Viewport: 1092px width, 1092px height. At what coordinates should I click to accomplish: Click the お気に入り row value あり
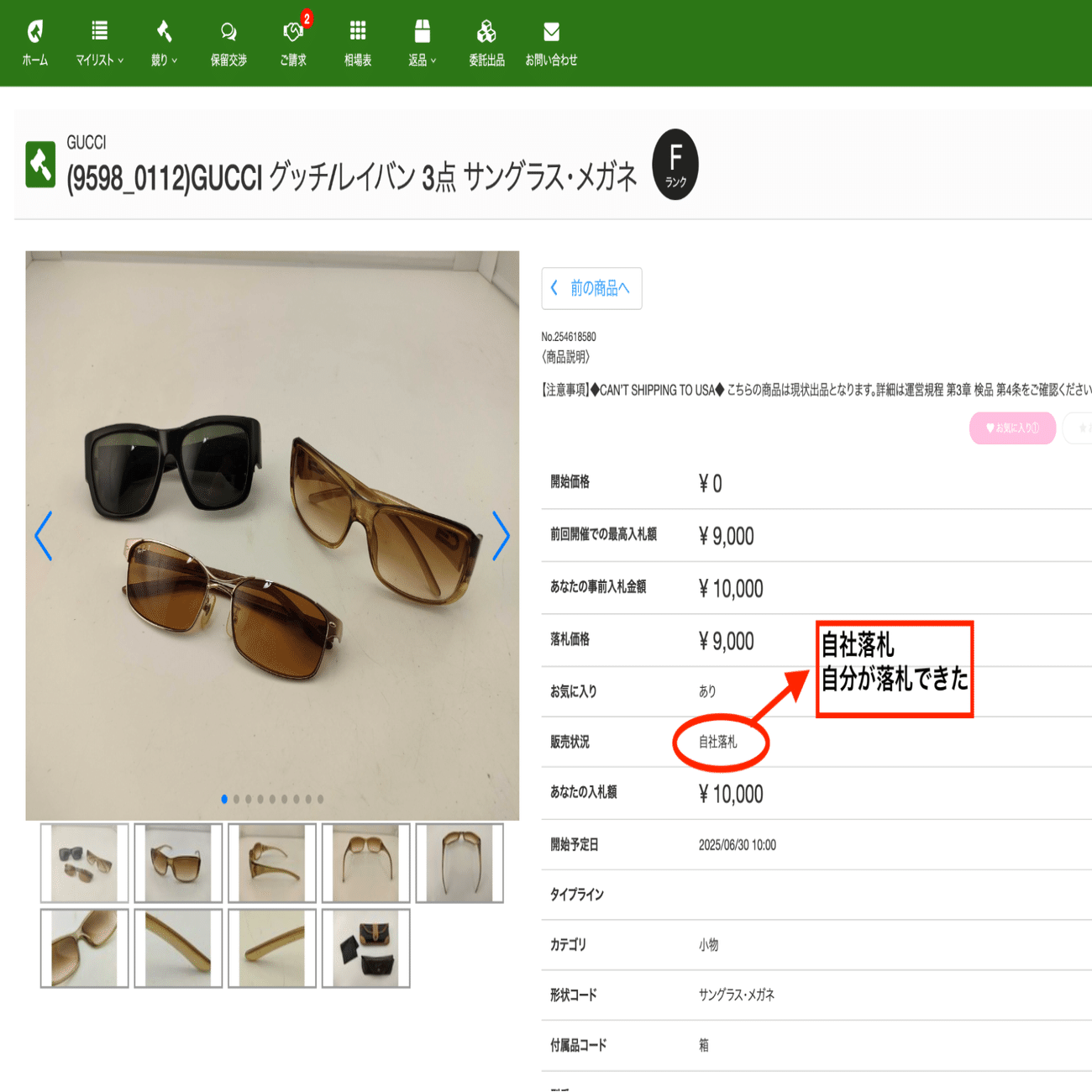click(x=707, y=691)
